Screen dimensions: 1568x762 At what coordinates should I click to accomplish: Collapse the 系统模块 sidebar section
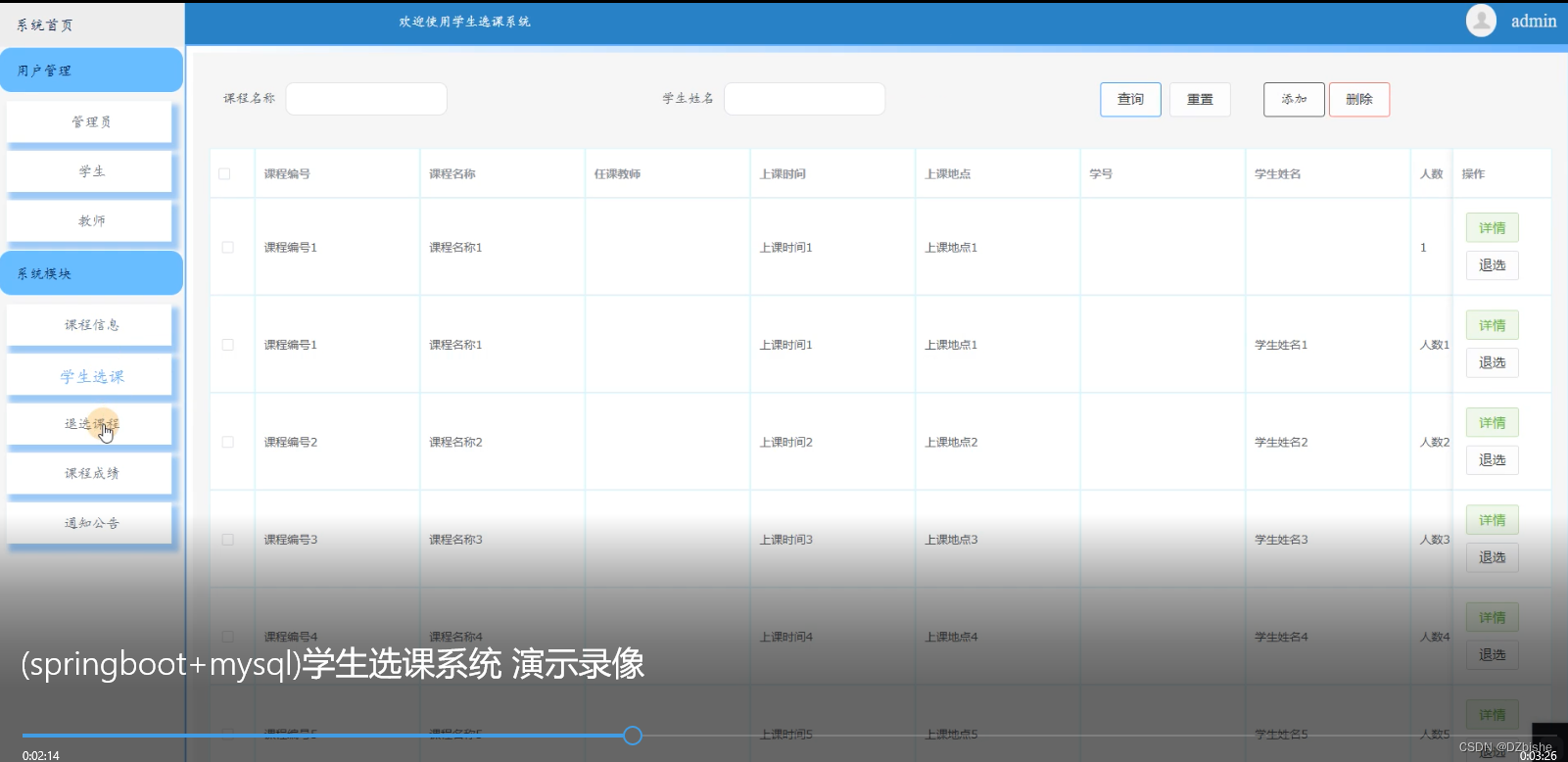91,273
